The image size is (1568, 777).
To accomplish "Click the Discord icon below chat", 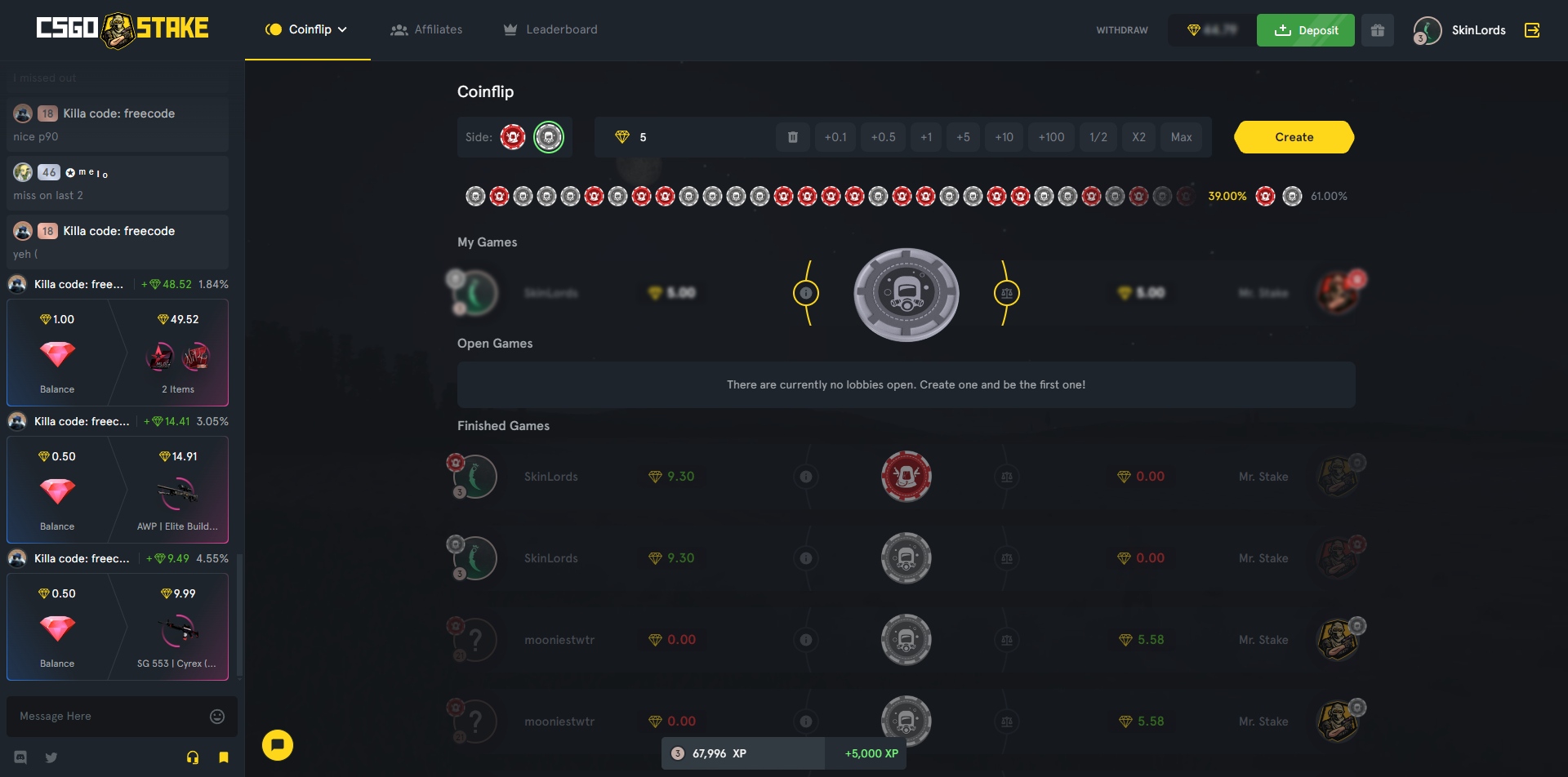I will pos(20,757).
